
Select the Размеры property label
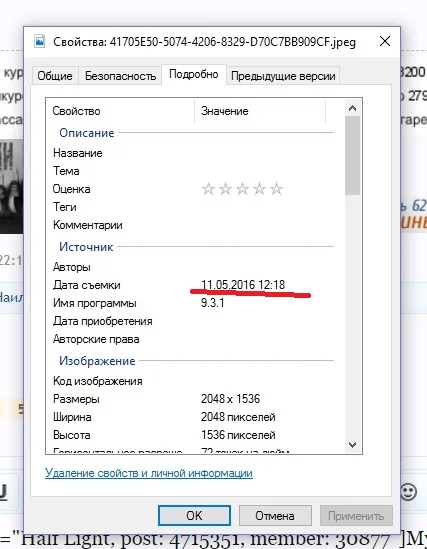point(76,399)
